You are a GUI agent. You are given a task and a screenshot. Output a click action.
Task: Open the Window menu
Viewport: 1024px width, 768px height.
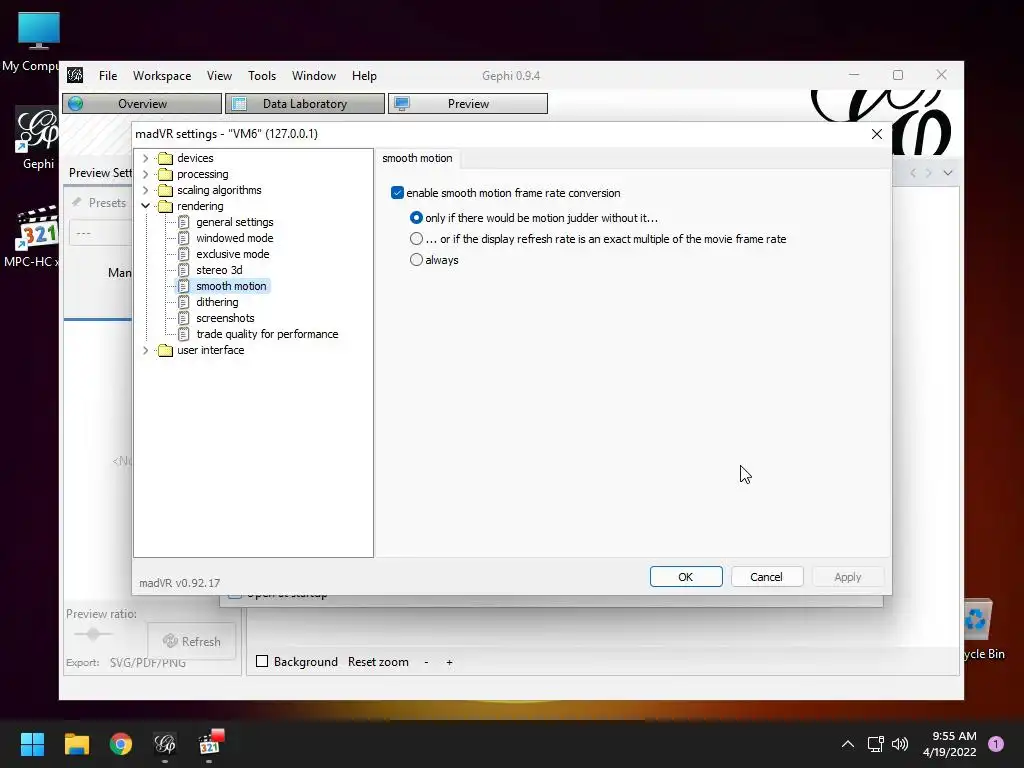pos(313,76)
